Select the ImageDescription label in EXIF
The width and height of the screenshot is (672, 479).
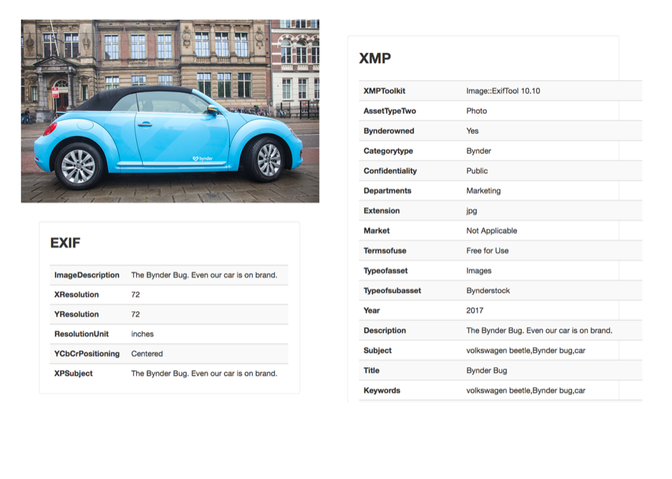pos(87,275)
